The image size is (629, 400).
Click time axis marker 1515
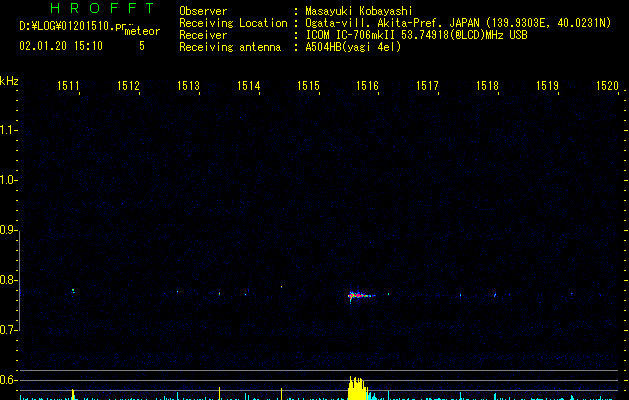308,86
